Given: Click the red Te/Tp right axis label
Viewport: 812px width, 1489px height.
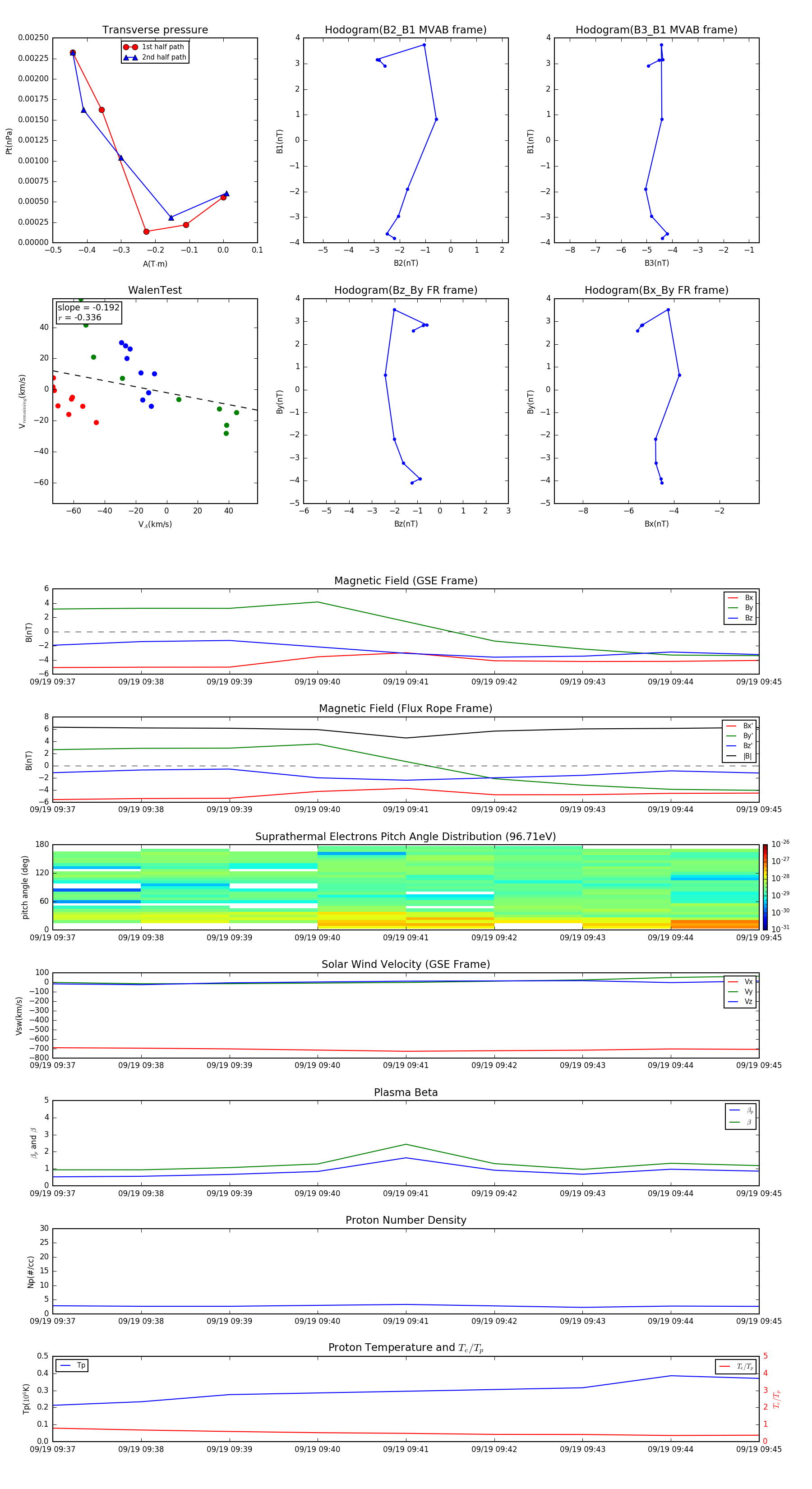Looking at the screenshot, I should 776,1399.
